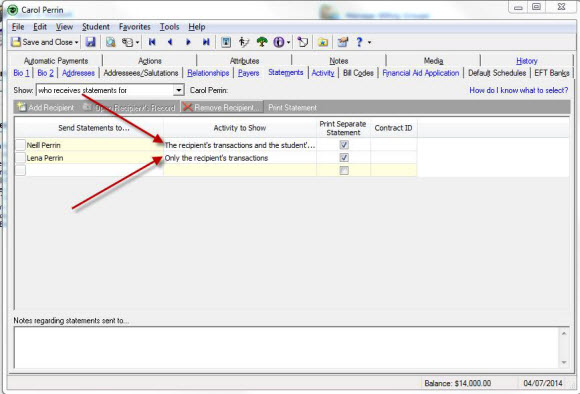This screenshot has width=580, height=394.
Task: Click the Add Recipient button
Action: click(46, 108)
